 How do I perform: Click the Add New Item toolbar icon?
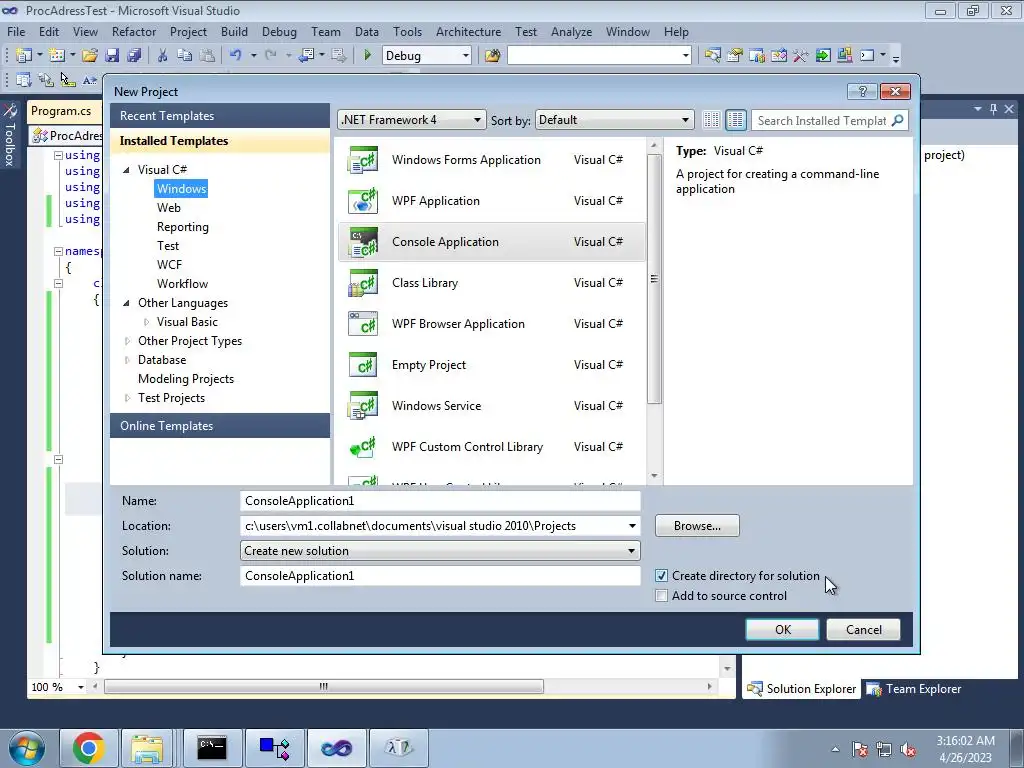[x=57, y=56]
